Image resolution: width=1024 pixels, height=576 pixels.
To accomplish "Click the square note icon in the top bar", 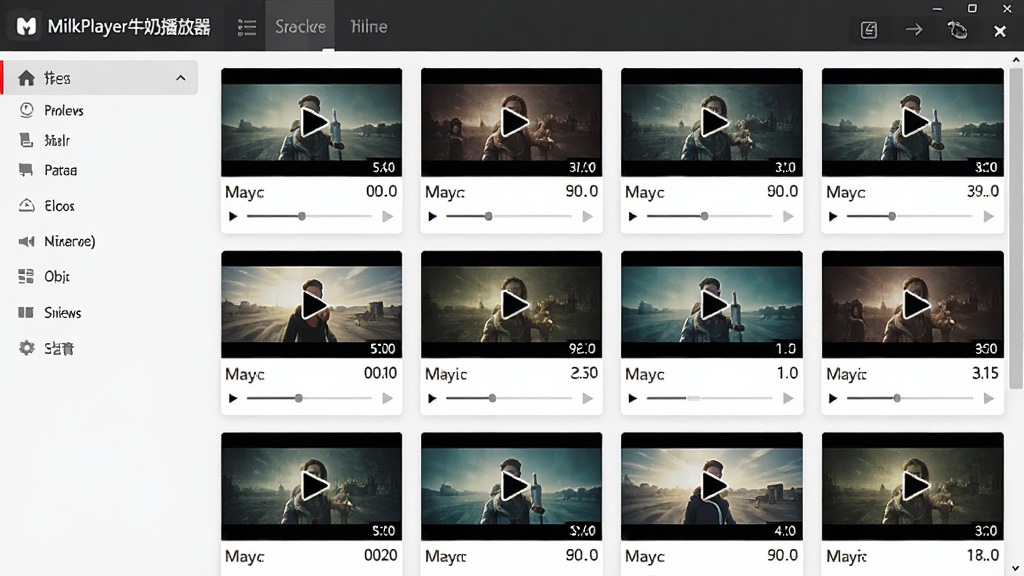I will 869,30.
